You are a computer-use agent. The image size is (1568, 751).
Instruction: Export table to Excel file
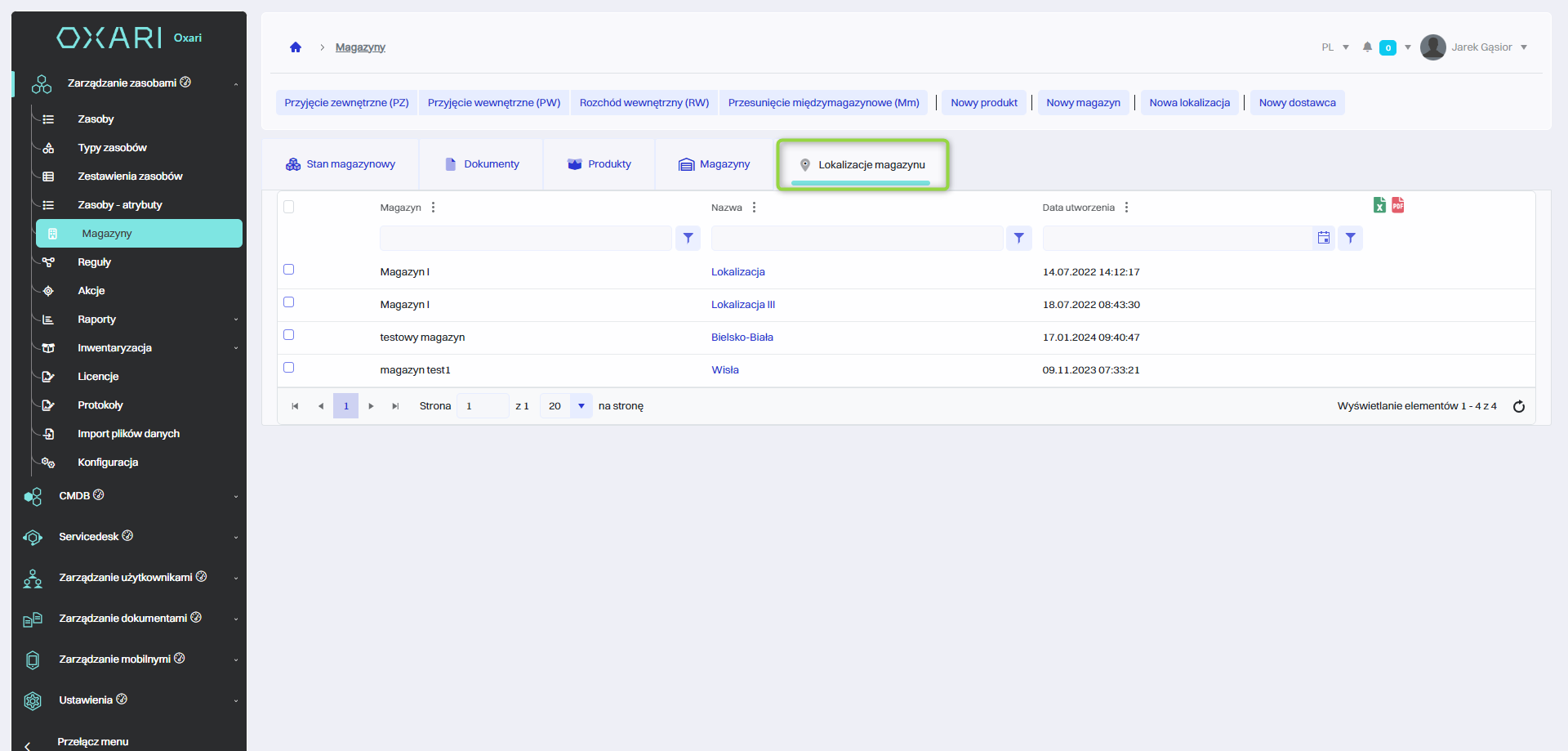pyautogui.click(x=1379, y=205)
